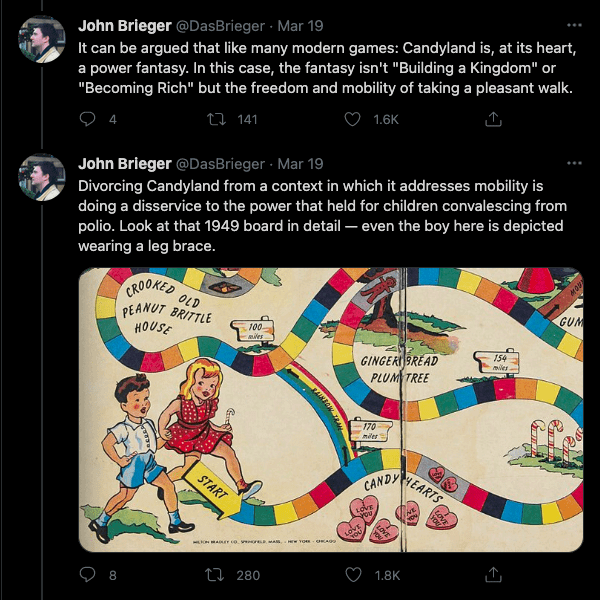Reply to the polio leg brace tweet
The width and height of the screenshot is (600, 600).
(87, 574)
